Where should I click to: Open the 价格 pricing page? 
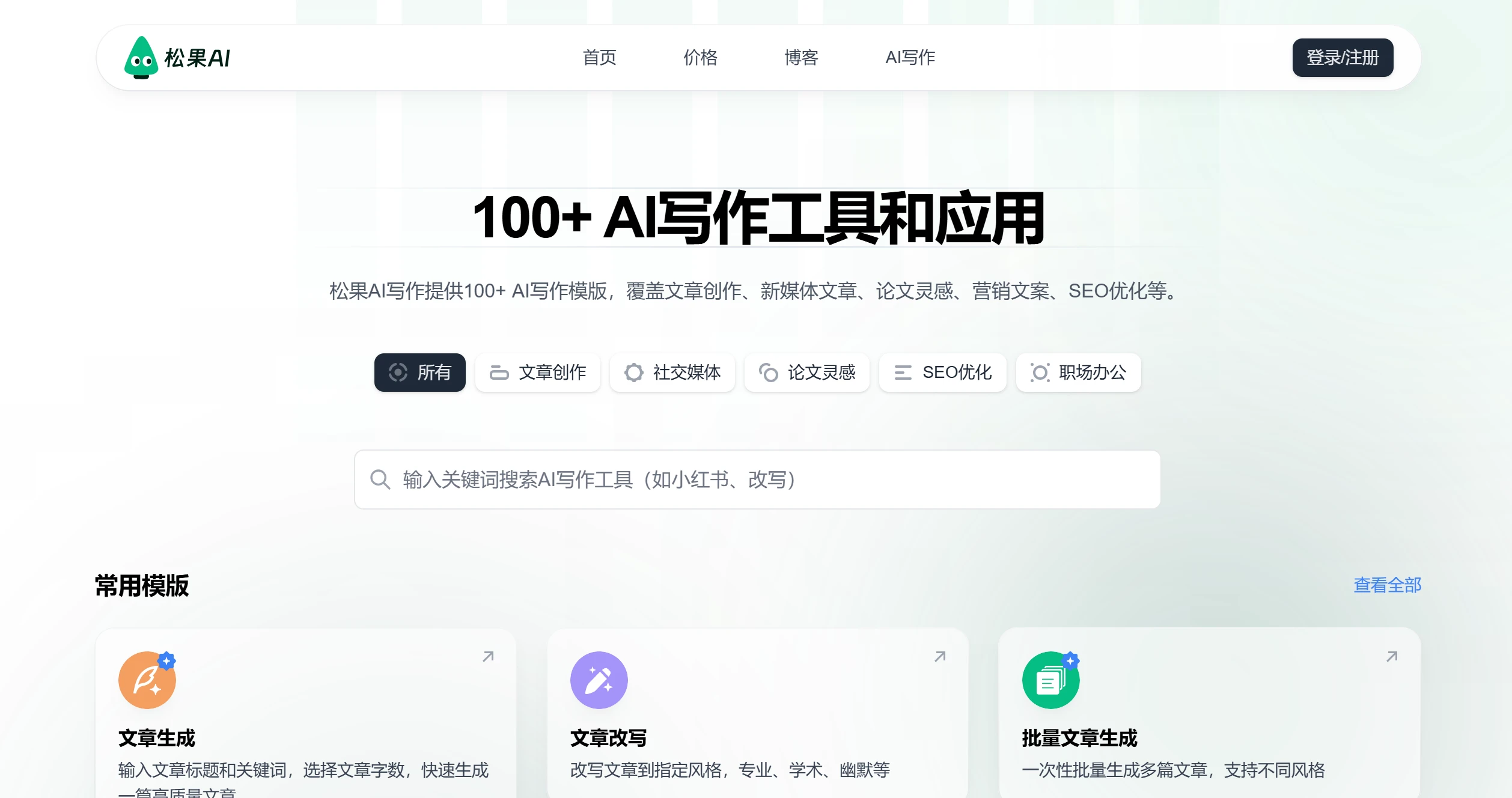(700, 58)
